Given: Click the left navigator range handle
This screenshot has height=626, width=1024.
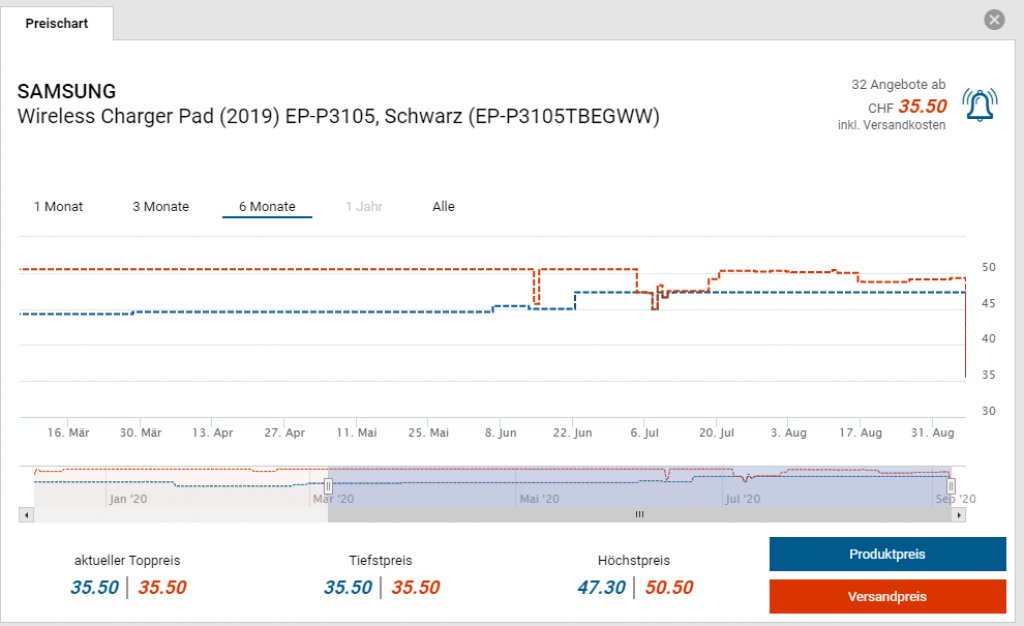Looking at the screenshot, I should click(328, 486).
